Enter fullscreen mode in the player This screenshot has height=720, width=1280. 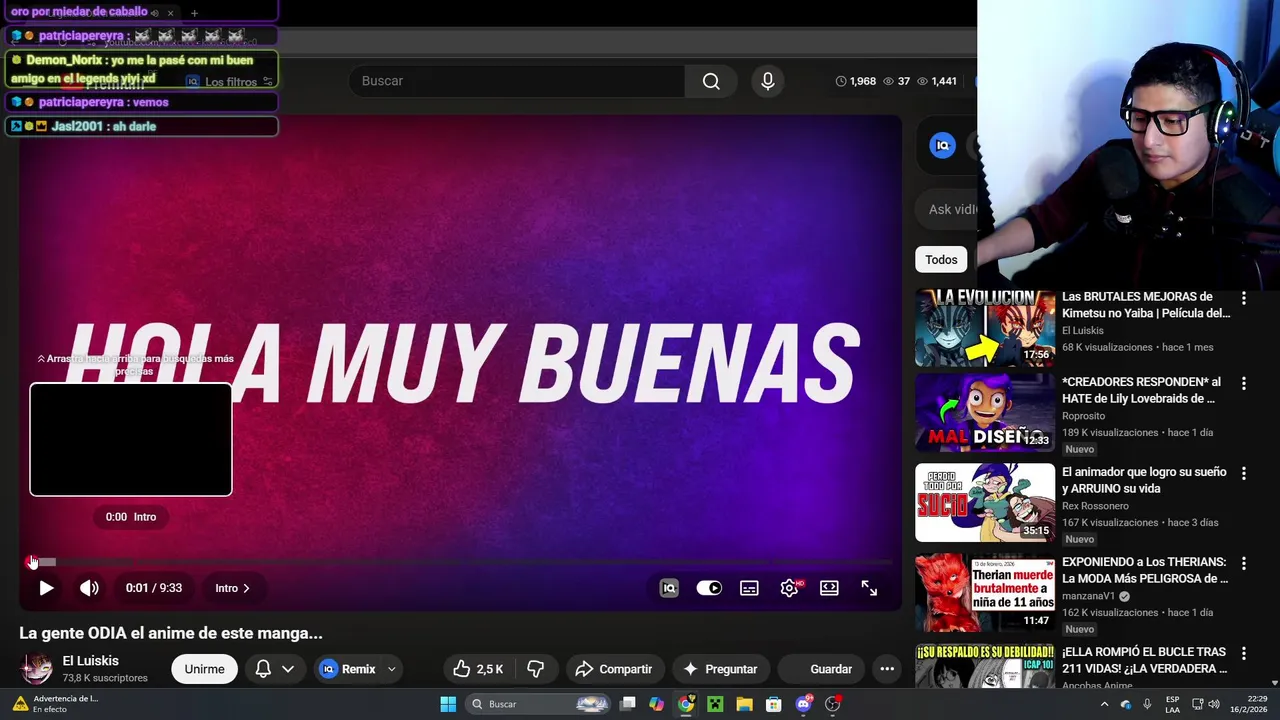coord(869,588)
